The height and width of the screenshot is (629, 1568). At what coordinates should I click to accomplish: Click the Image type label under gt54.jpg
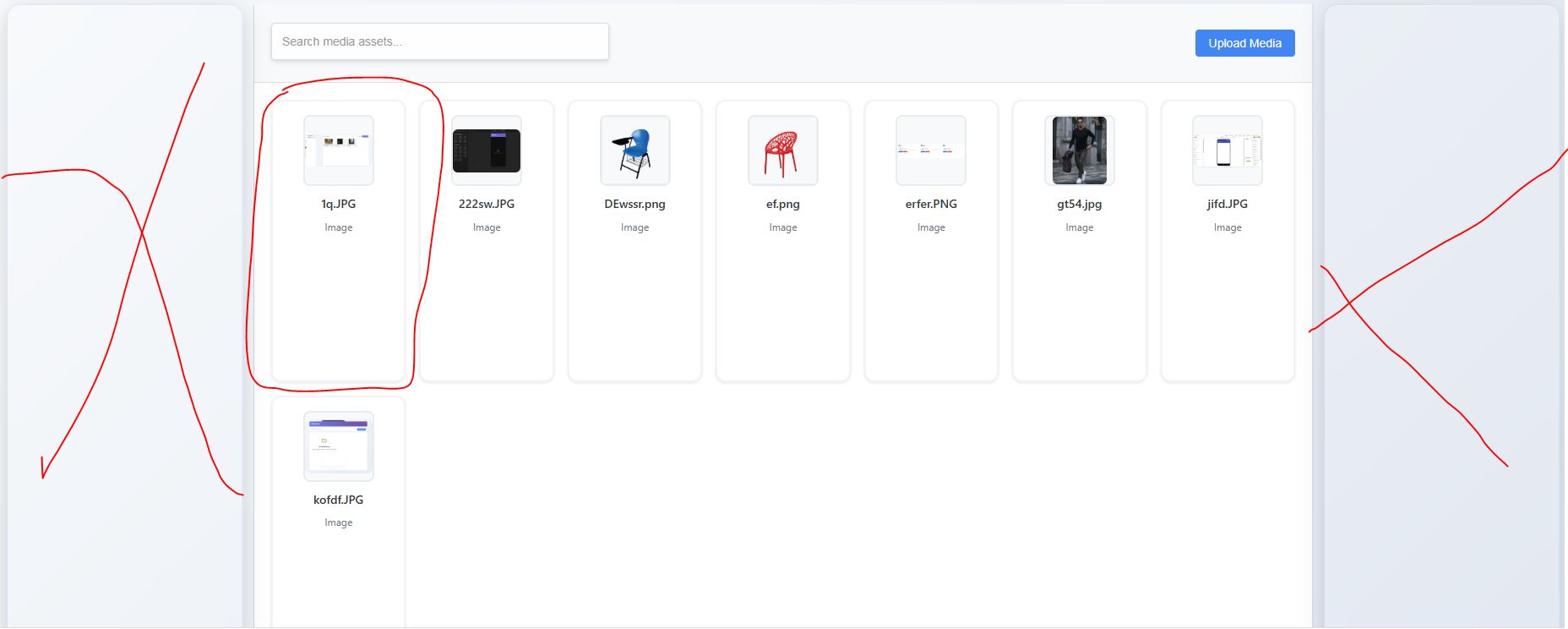click(x=1079, y=227)
